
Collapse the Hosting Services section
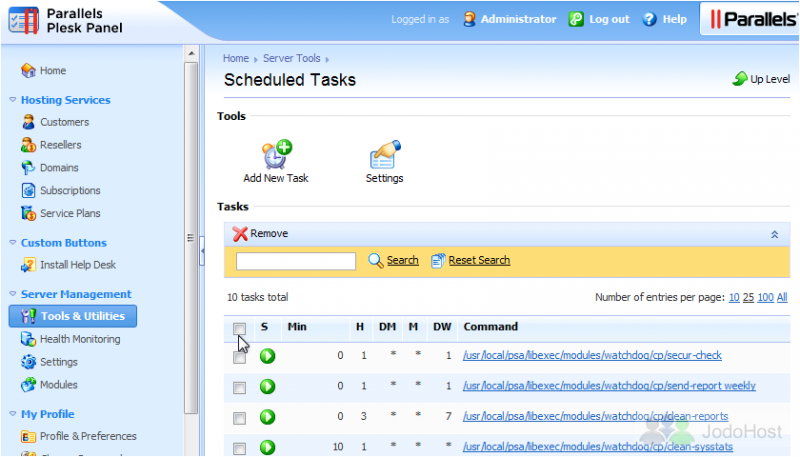tap(13, 100)
